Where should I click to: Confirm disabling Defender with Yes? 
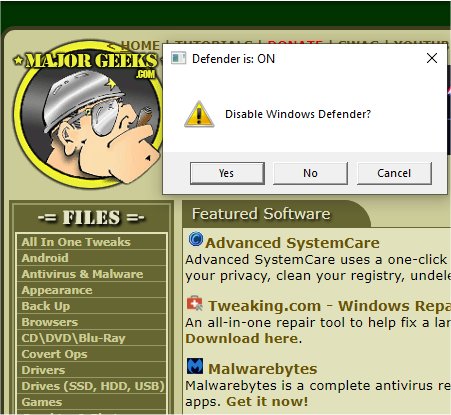tap(227, 173)
